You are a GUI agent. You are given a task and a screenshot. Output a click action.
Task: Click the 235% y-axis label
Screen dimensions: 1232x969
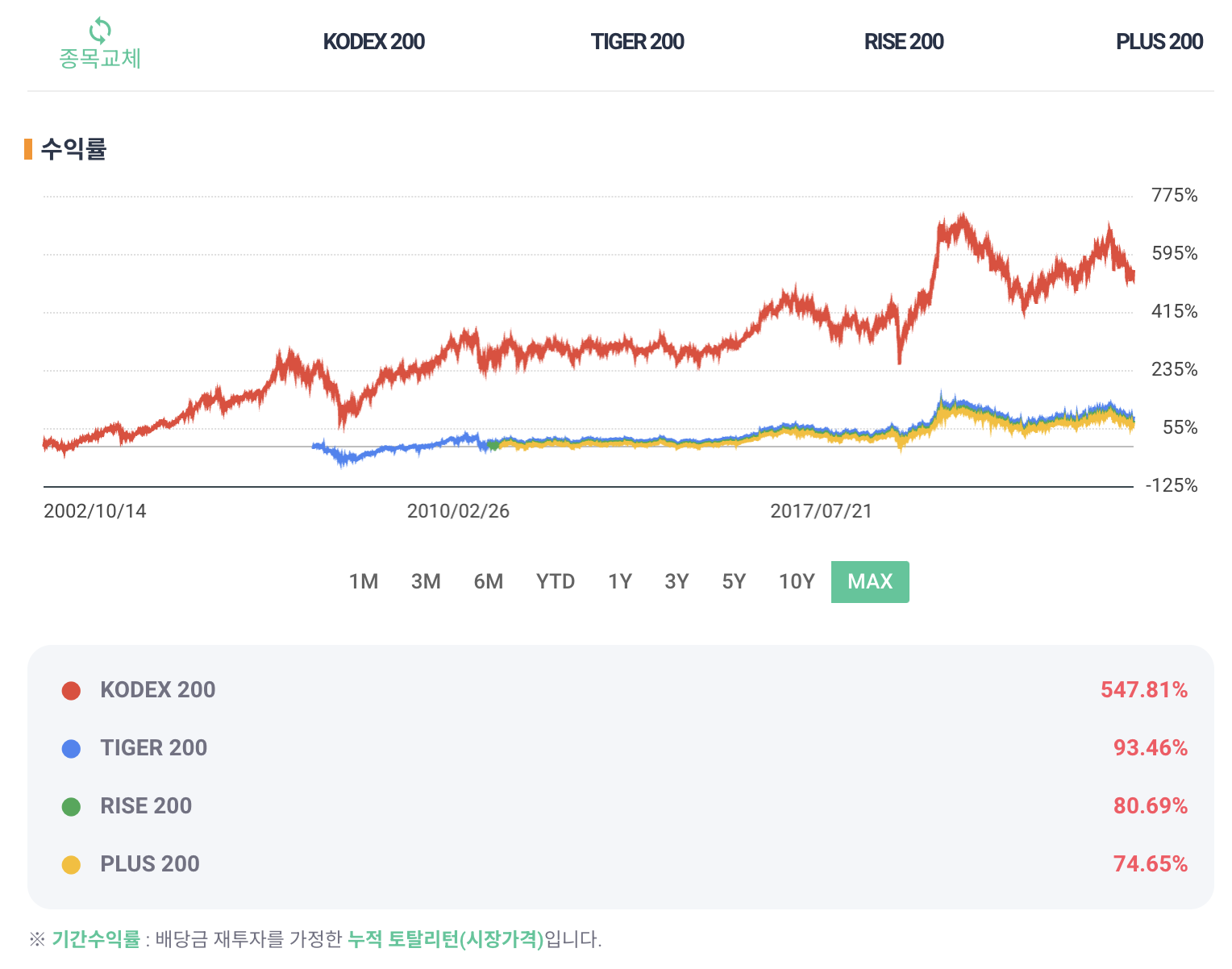click(1175, 370)
